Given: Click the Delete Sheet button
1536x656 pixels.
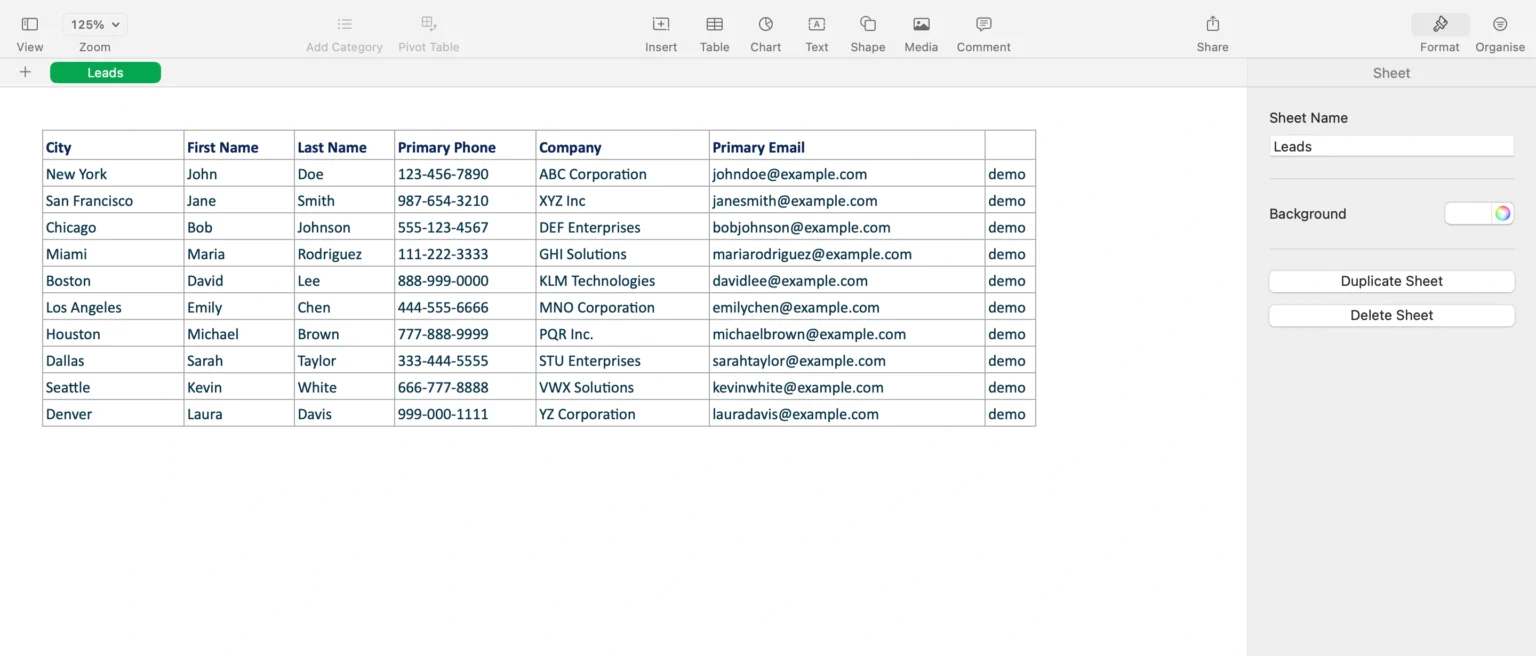Looking at the screenshot, I should [1391, 315].
